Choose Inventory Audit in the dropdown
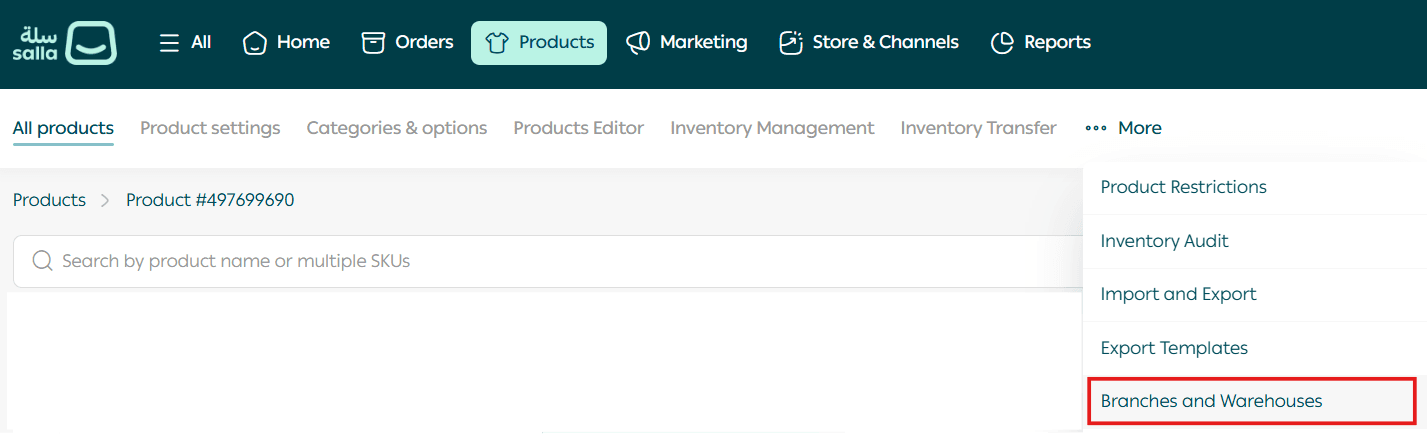The image size is (1427, 434). point(1164,241)
